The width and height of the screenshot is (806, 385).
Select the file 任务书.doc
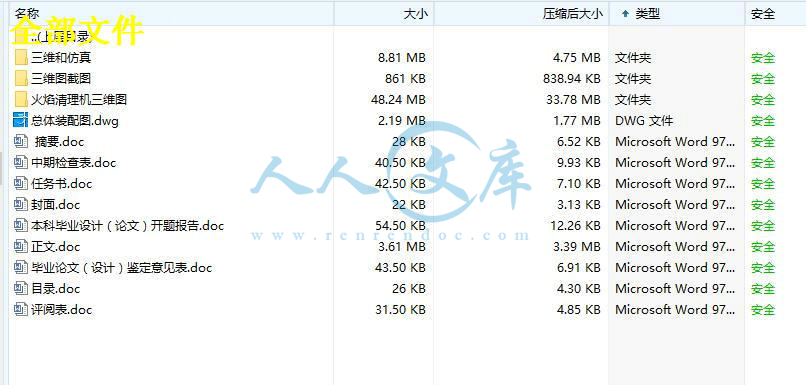point(62,184)
